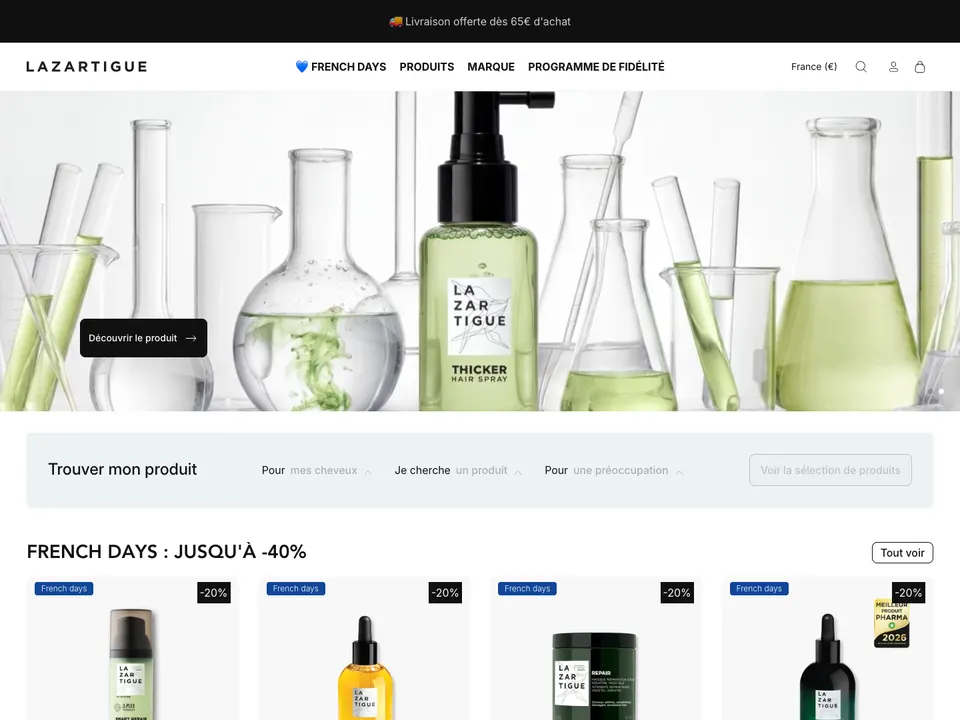Open Programme de fidélité menu
This screenshot has height=720, width=960.
pos(596,67)
